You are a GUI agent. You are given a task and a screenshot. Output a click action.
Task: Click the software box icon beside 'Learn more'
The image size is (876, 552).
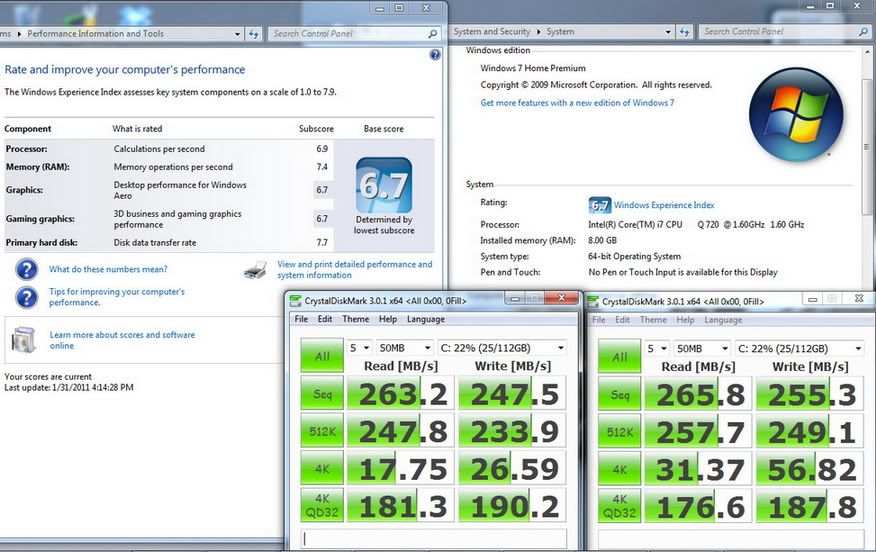point(24,340)
